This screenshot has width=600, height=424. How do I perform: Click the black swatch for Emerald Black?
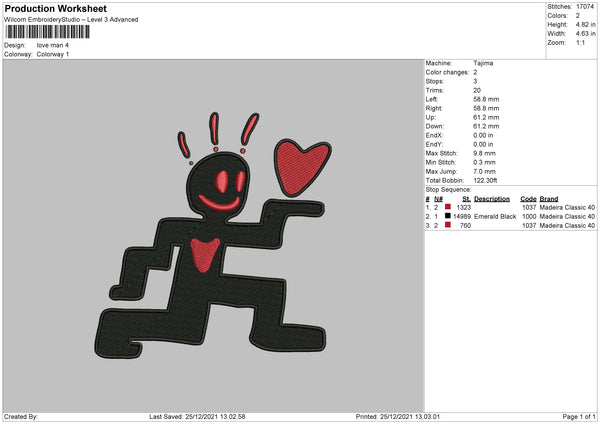[x=448, y=216]
